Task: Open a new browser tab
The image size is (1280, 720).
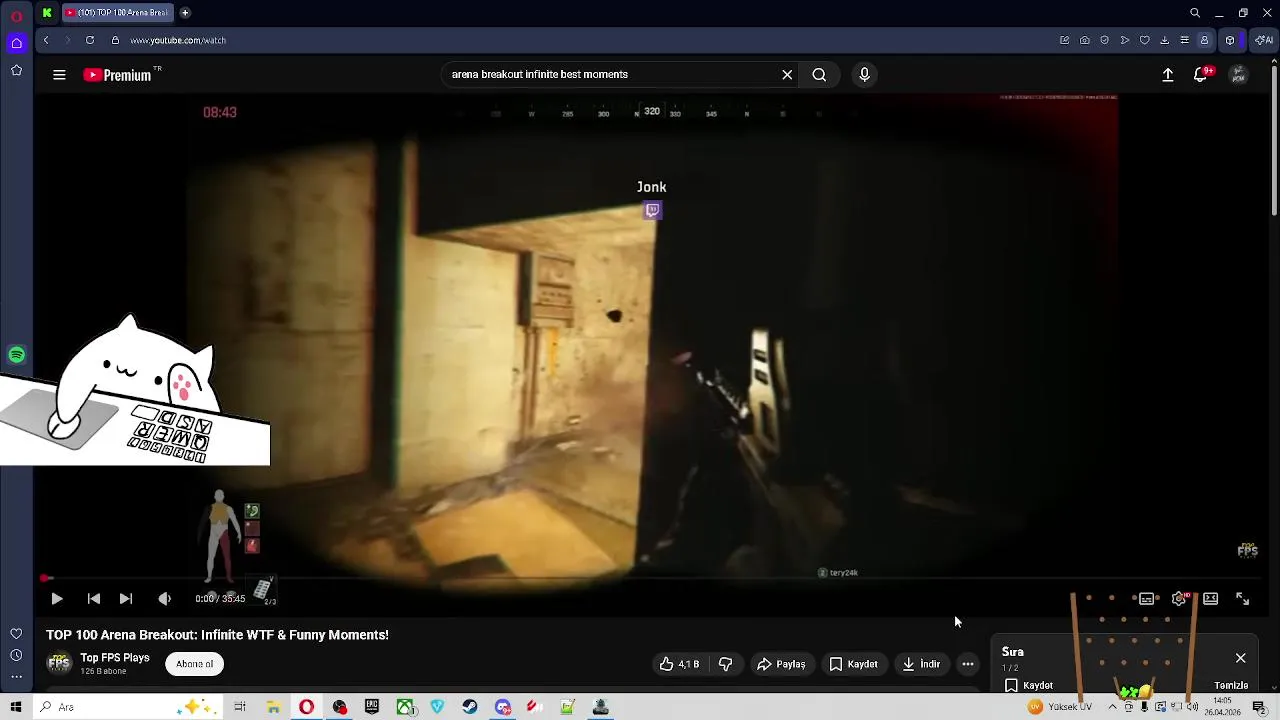Action: click(185, 13)
